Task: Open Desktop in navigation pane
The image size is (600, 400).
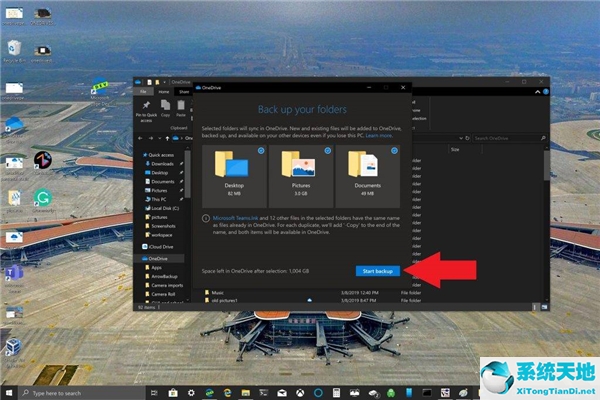Action: 159,173
